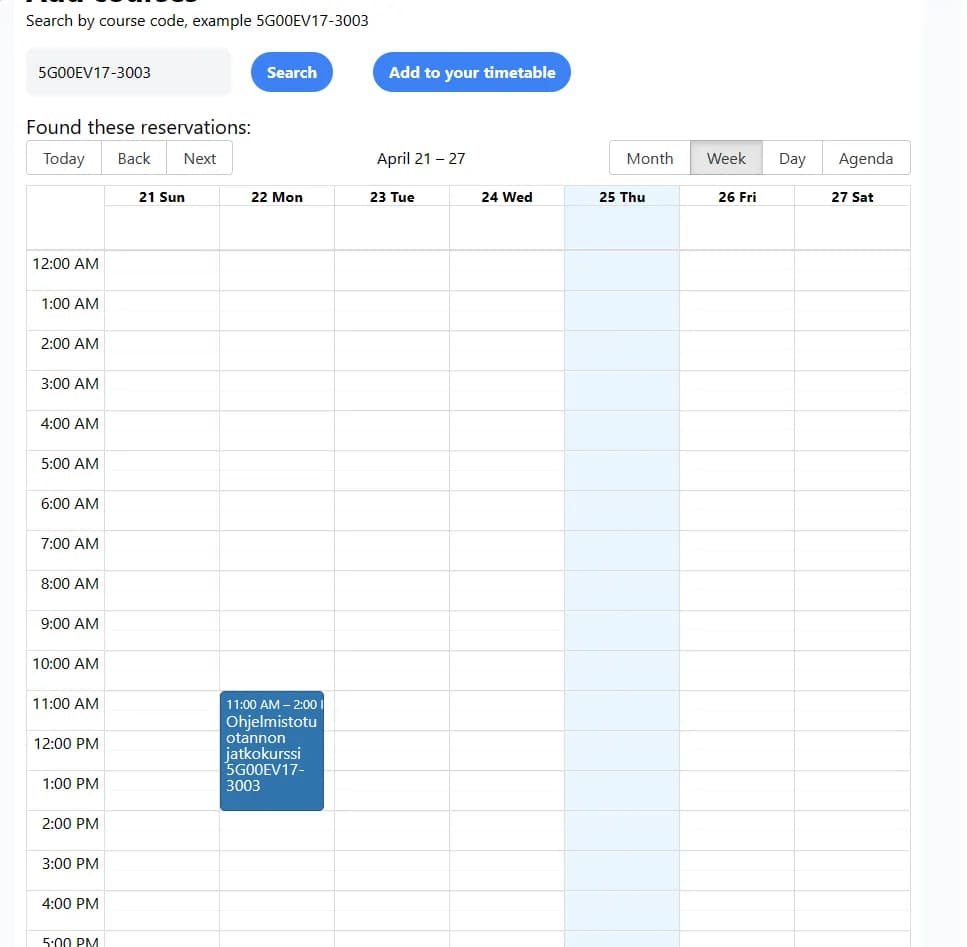This screenshot has height=947, width=967.
Task: Click Add to your timetable button
Action: point(472,72)
